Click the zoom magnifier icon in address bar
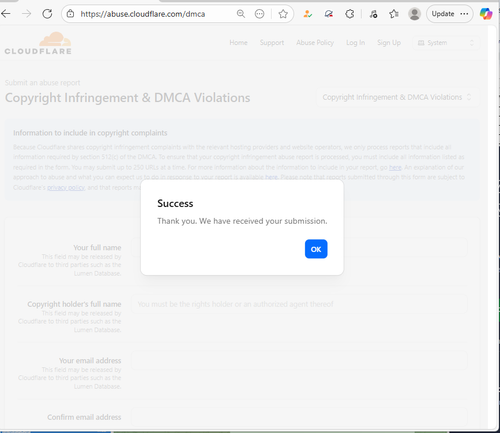500x433 pixels. pos(241,14)
